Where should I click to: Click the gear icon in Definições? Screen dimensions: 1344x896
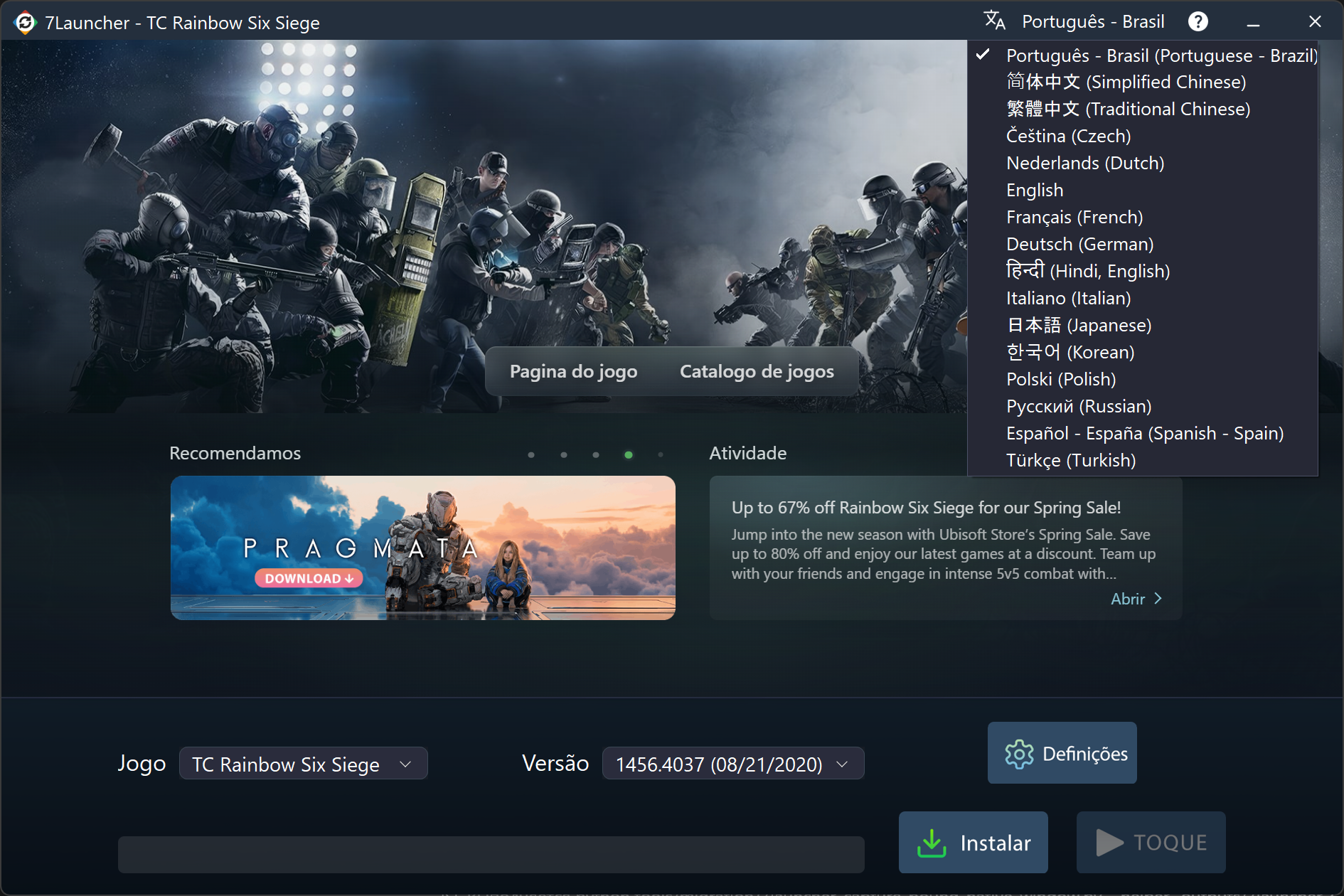[1019, 754]
